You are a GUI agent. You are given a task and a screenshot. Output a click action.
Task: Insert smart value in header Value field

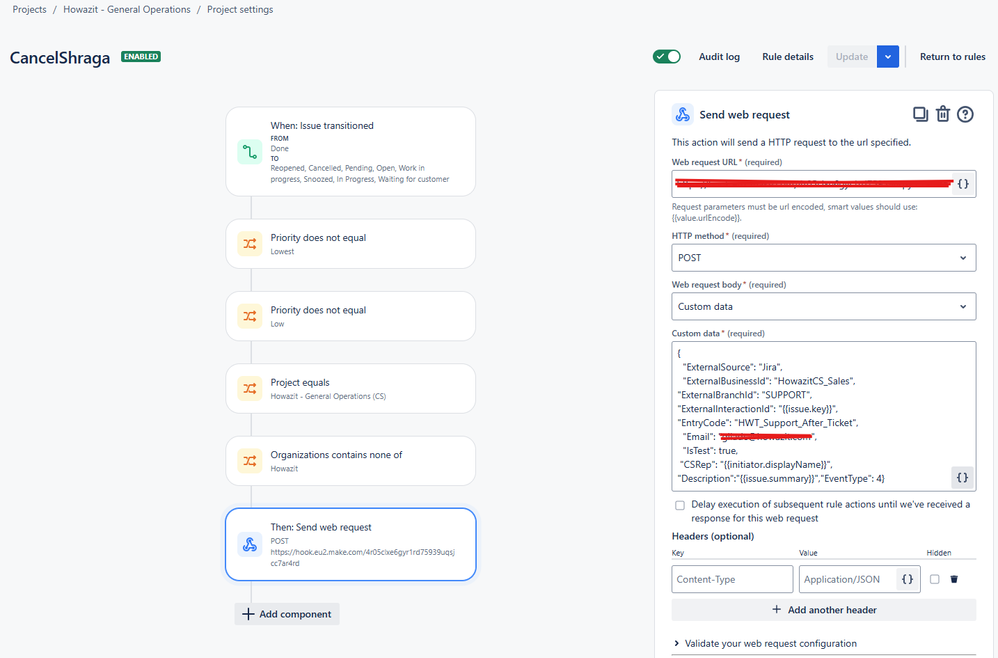908,579
